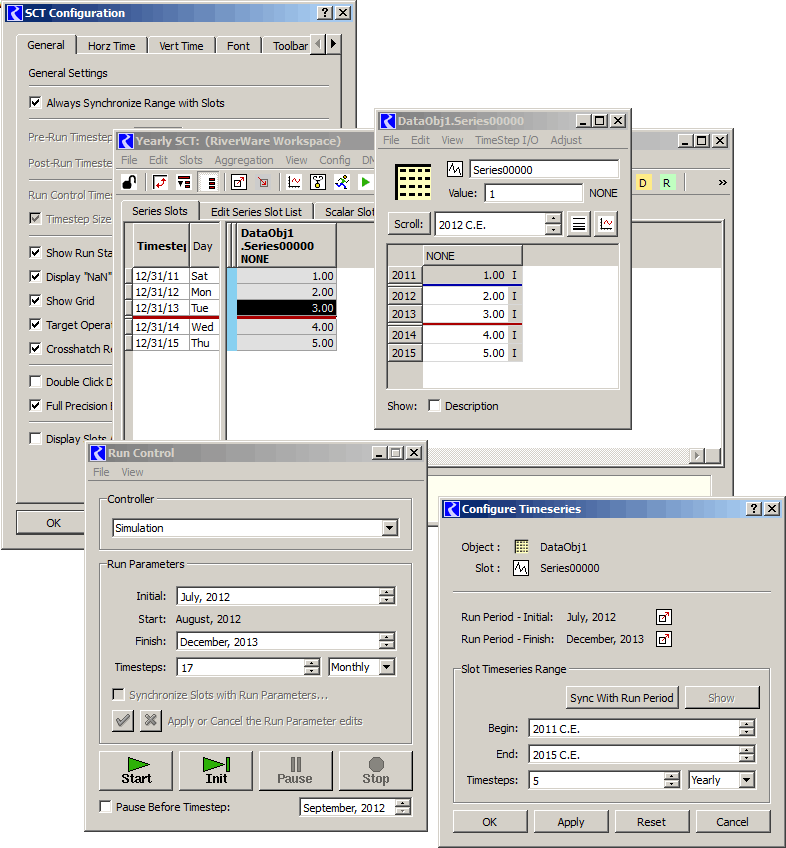
Task: Open the Aggregation menu in Yearly SCT
Action: click(244, 160)
